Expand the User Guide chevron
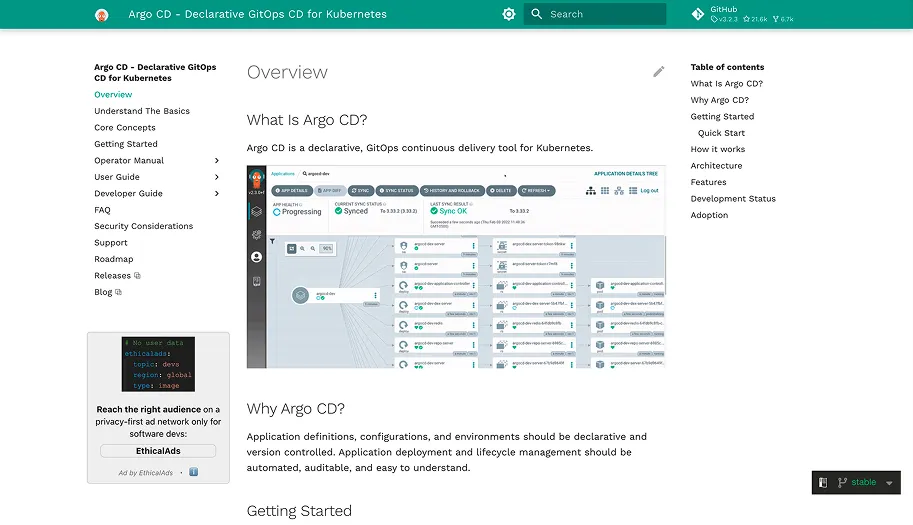 coord(217,177)
